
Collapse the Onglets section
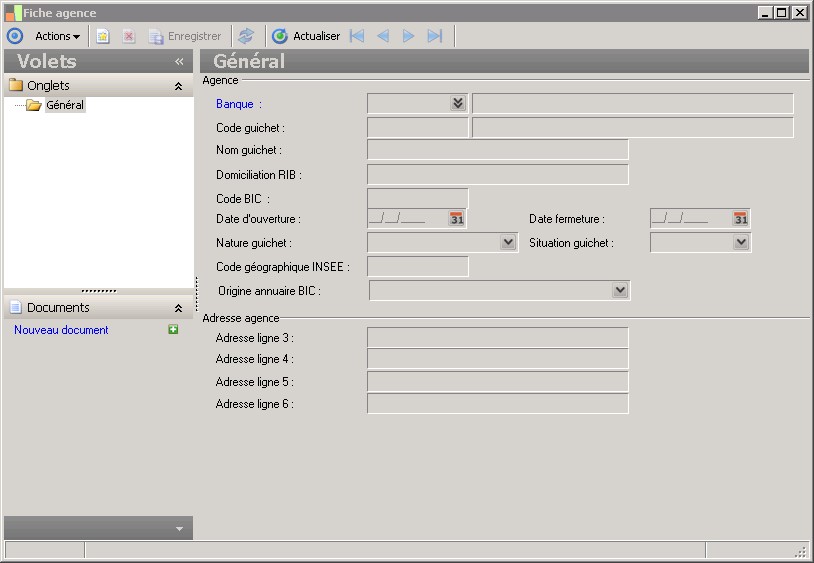pos(178,86)
